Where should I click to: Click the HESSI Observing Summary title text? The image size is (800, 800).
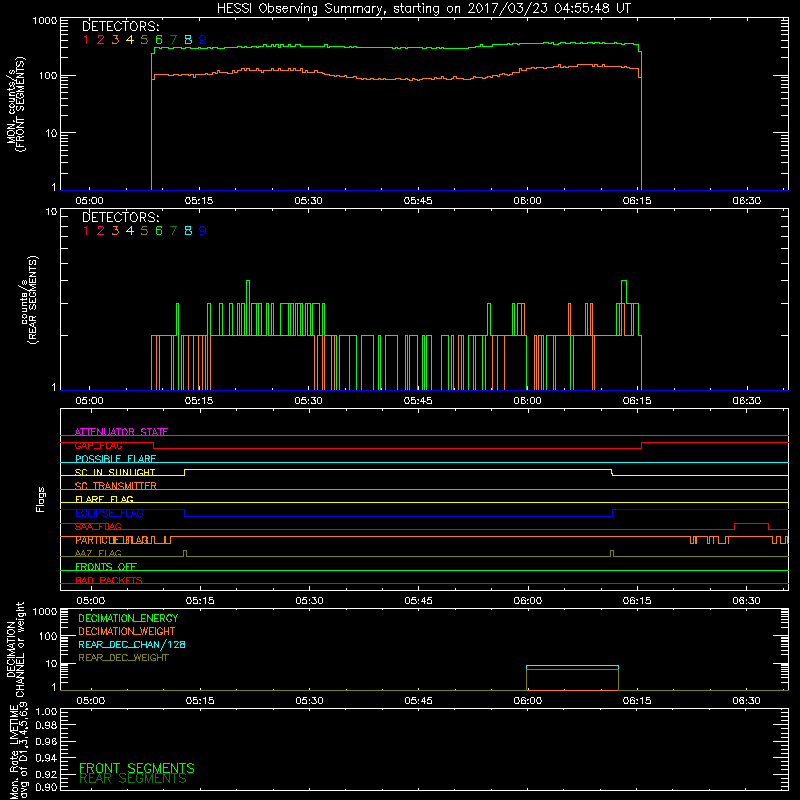423,9
